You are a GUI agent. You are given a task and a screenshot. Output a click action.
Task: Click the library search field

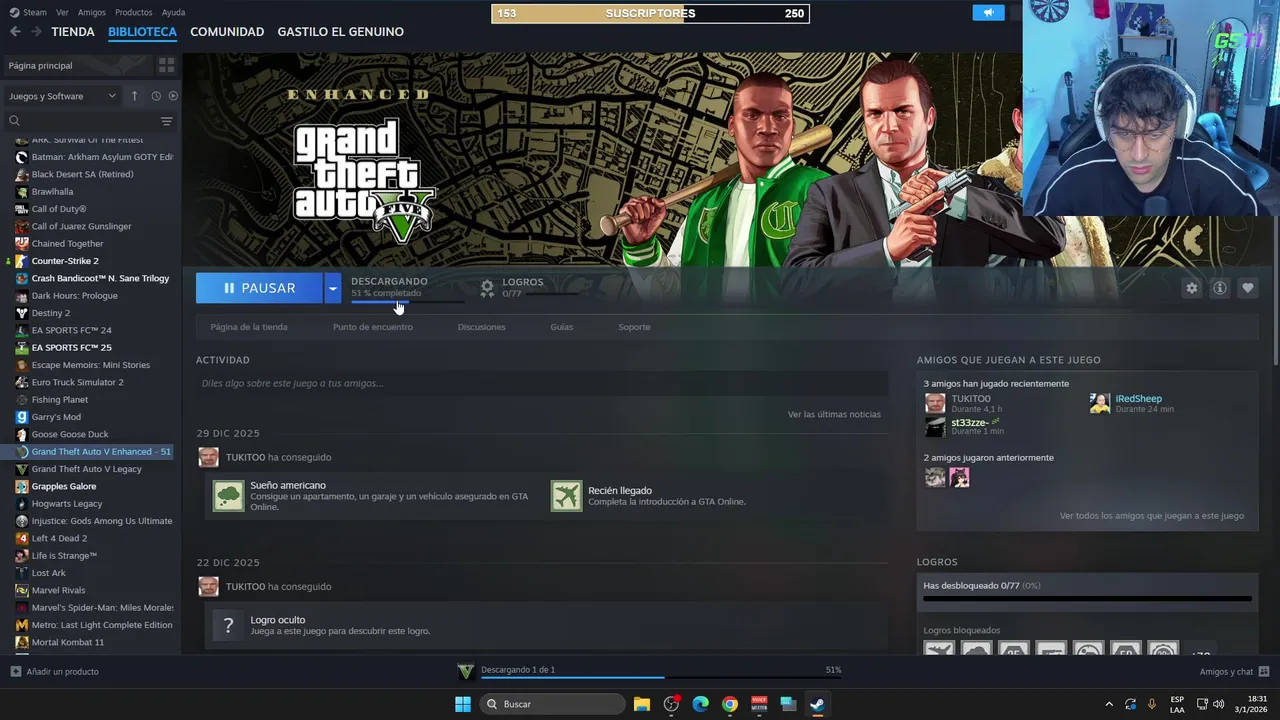click(x=80, y=121)
